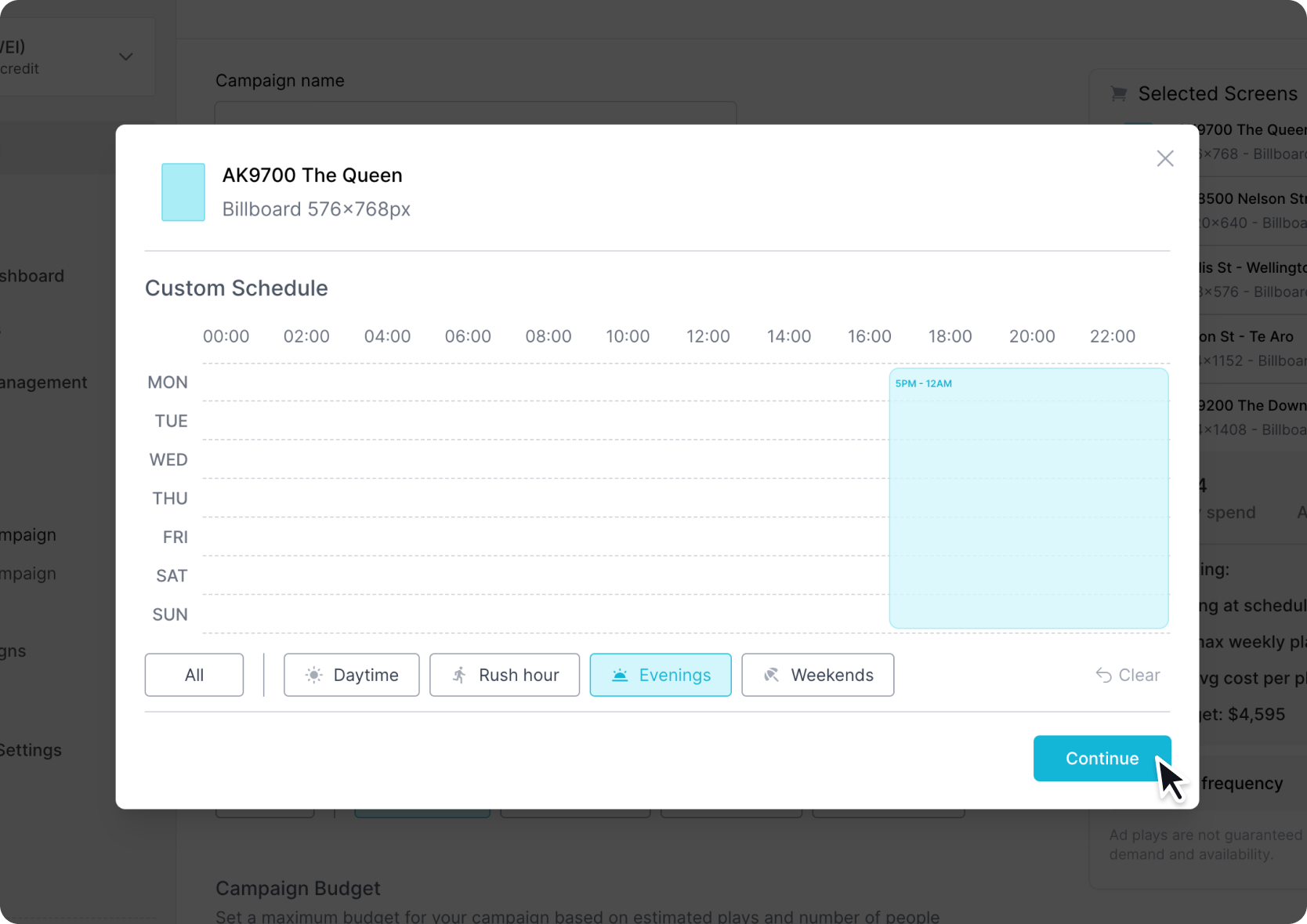Image resolution: width=1307 pixels, height=924 pixels.
Task: Click the FRI row label
Action: pos(176,537)
